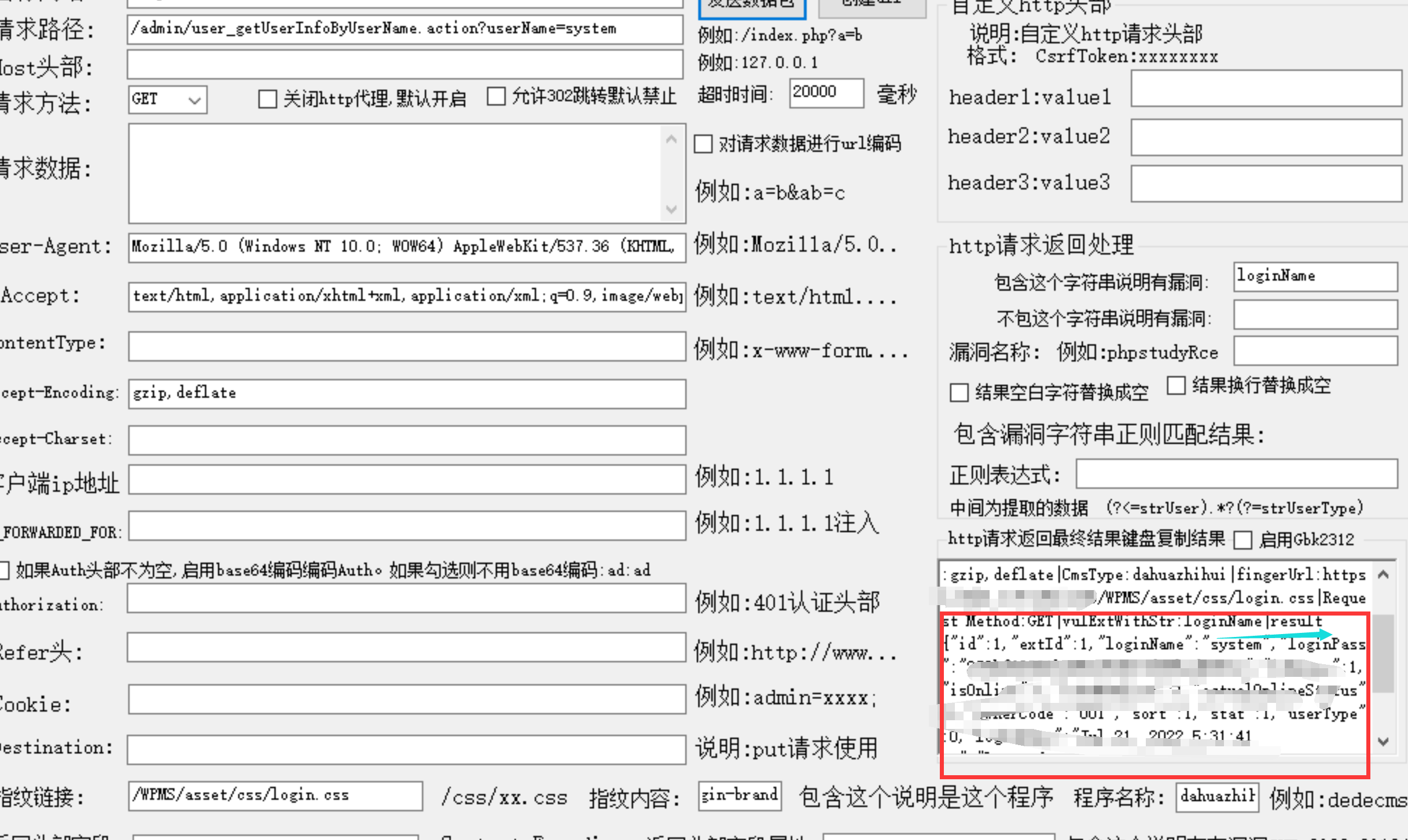
Task: Click the example text 例如:a=b&ab=c
Action: pos(770,193)
